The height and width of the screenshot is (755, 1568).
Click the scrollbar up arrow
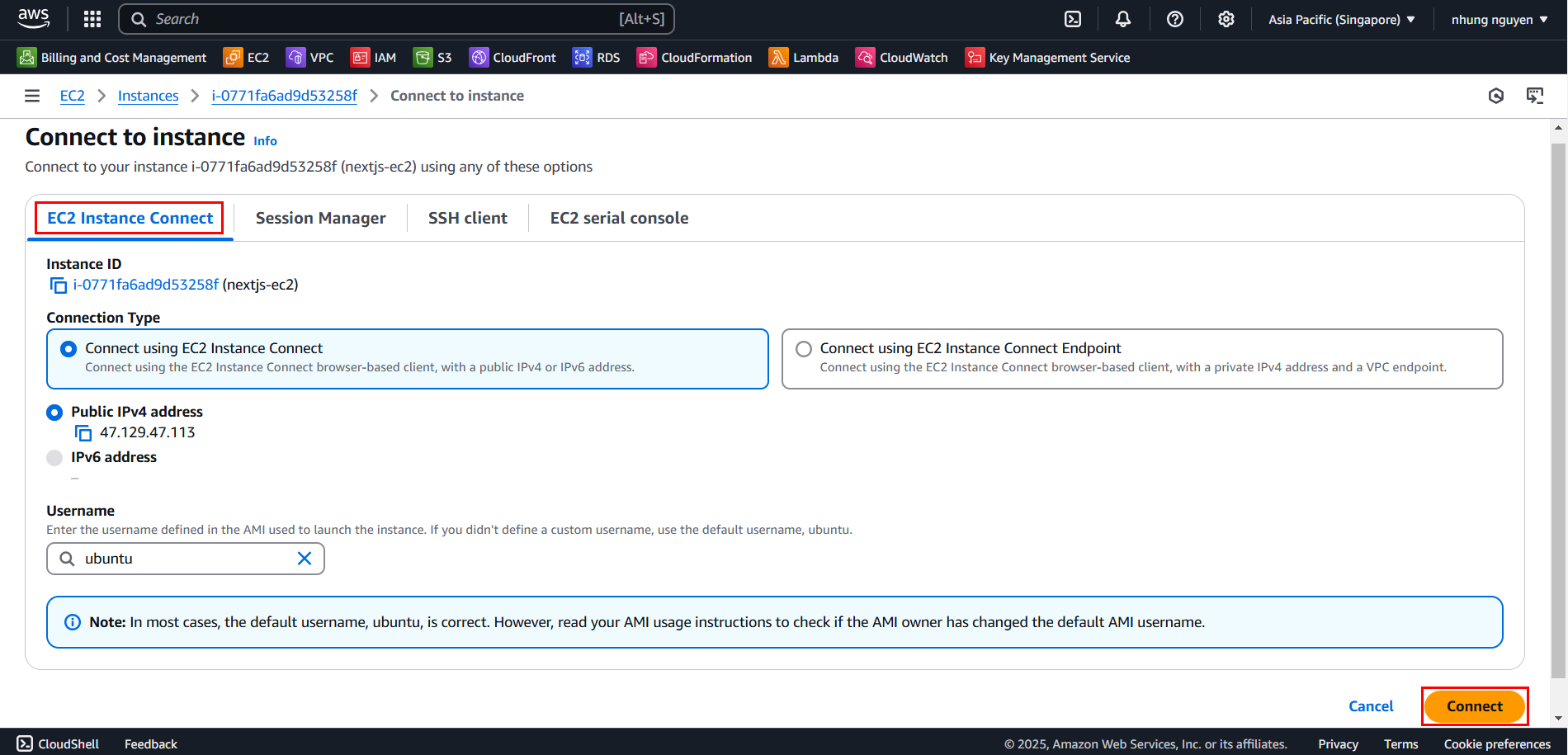[1559, 128]
